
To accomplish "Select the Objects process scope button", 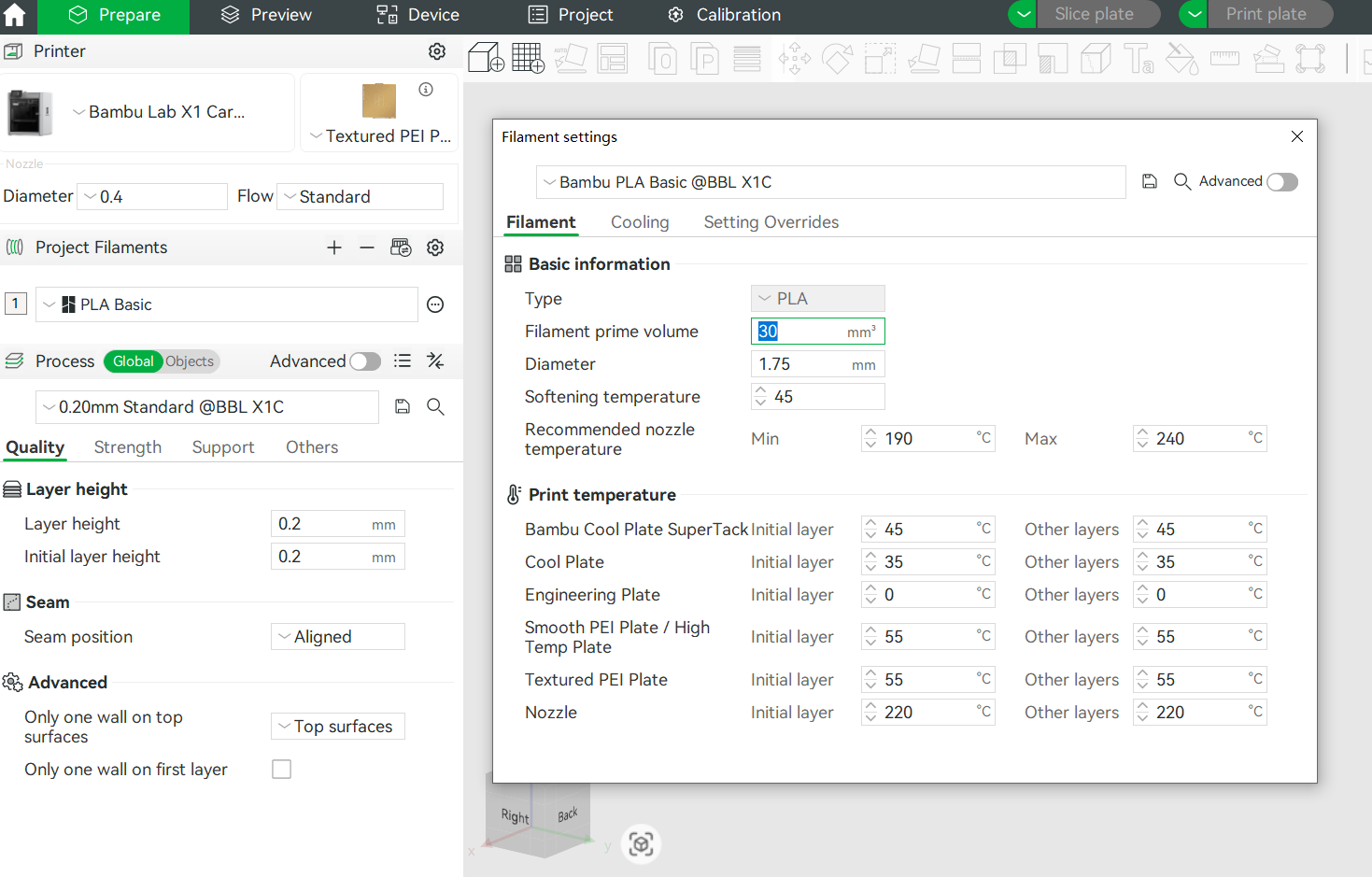I will (x=190, y=361).
